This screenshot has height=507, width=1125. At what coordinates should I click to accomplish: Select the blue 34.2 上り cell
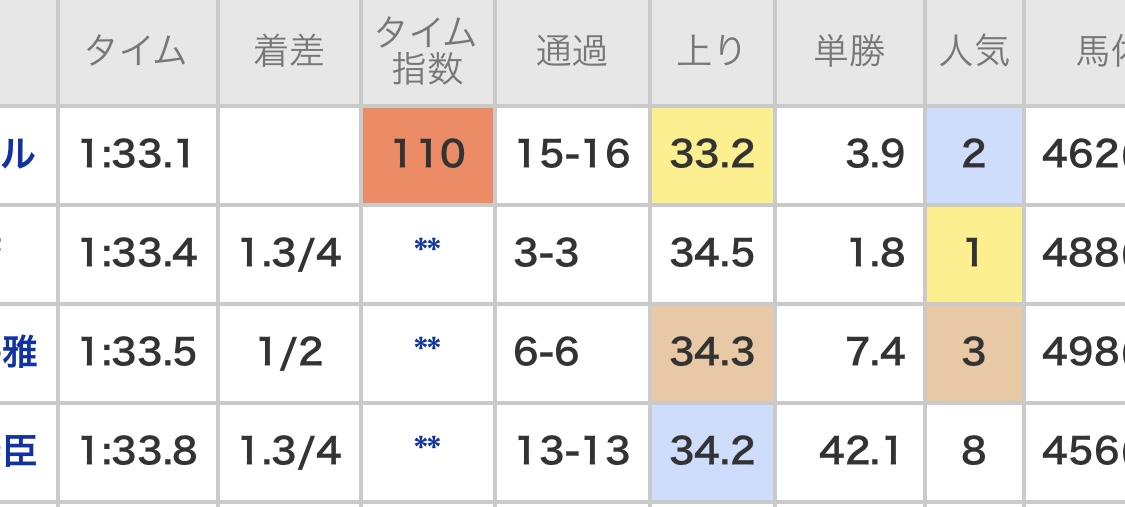(x=711, y=452)
